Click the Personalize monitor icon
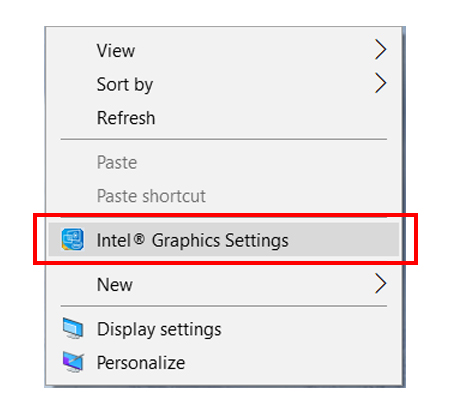The width and height of the screenshot is (450, 415). [73, 362]
